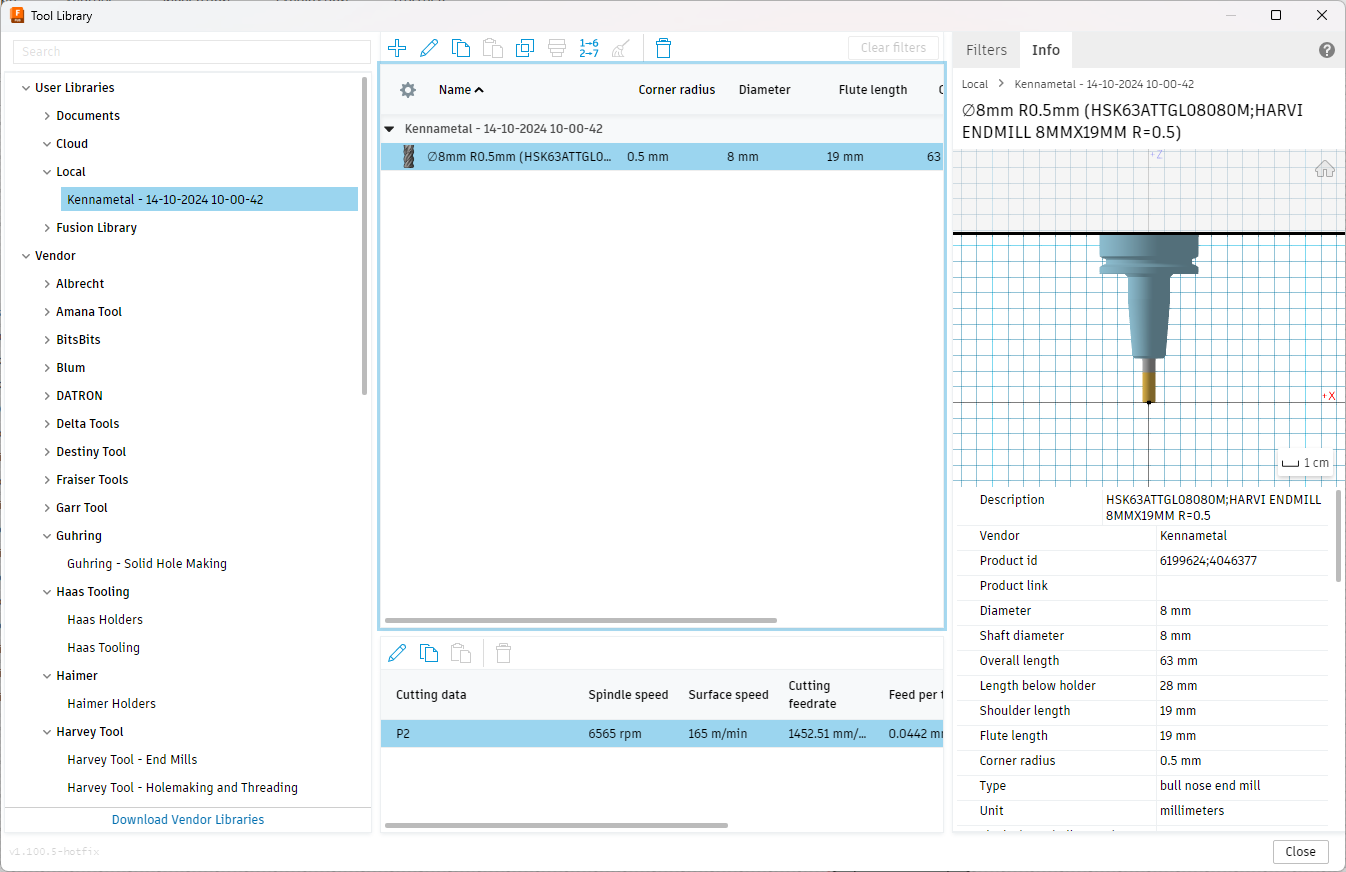Duplicate the selected tool
Viewport: 1346px width, 872px height.
pos(525,48)
